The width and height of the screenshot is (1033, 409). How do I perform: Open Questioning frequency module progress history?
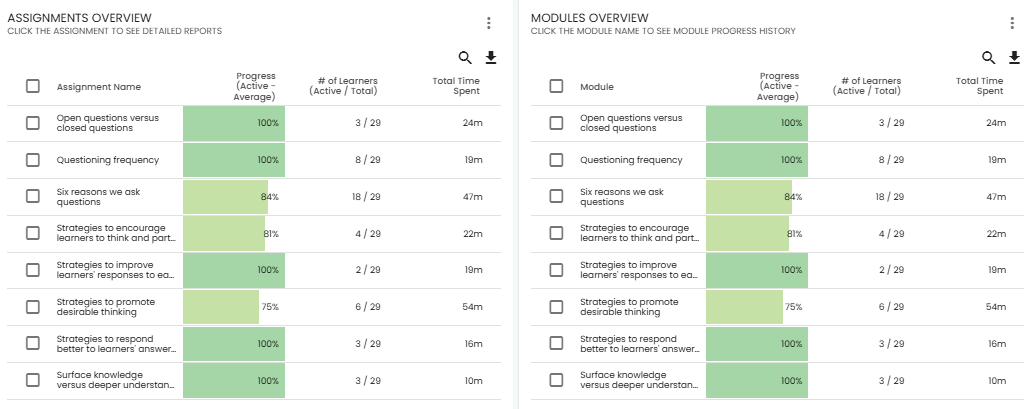(x=631, y=160)
